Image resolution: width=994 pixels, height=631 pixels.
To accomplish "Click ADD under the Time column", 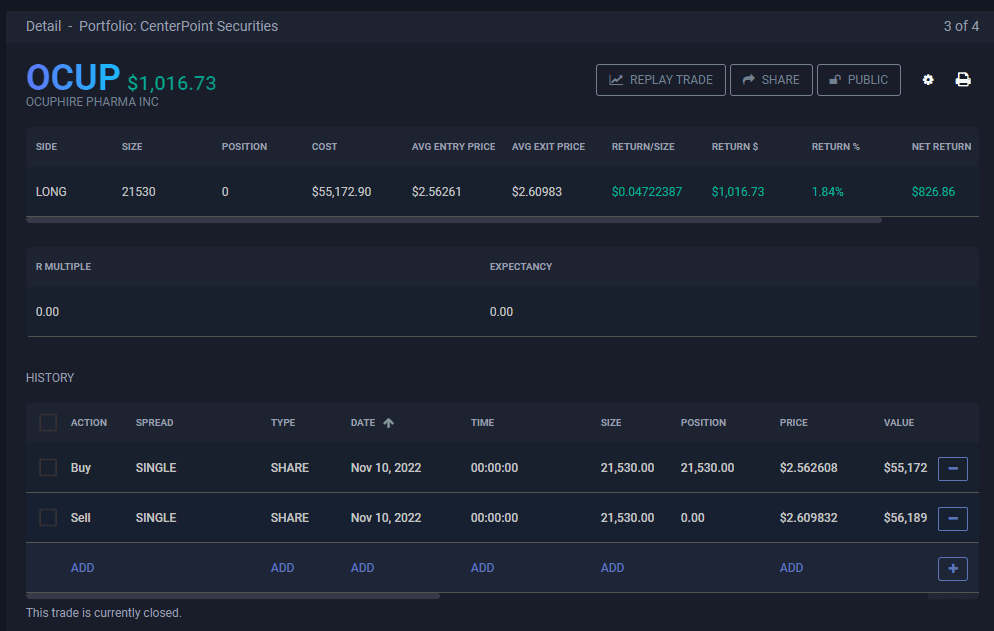I will (482, 568).
